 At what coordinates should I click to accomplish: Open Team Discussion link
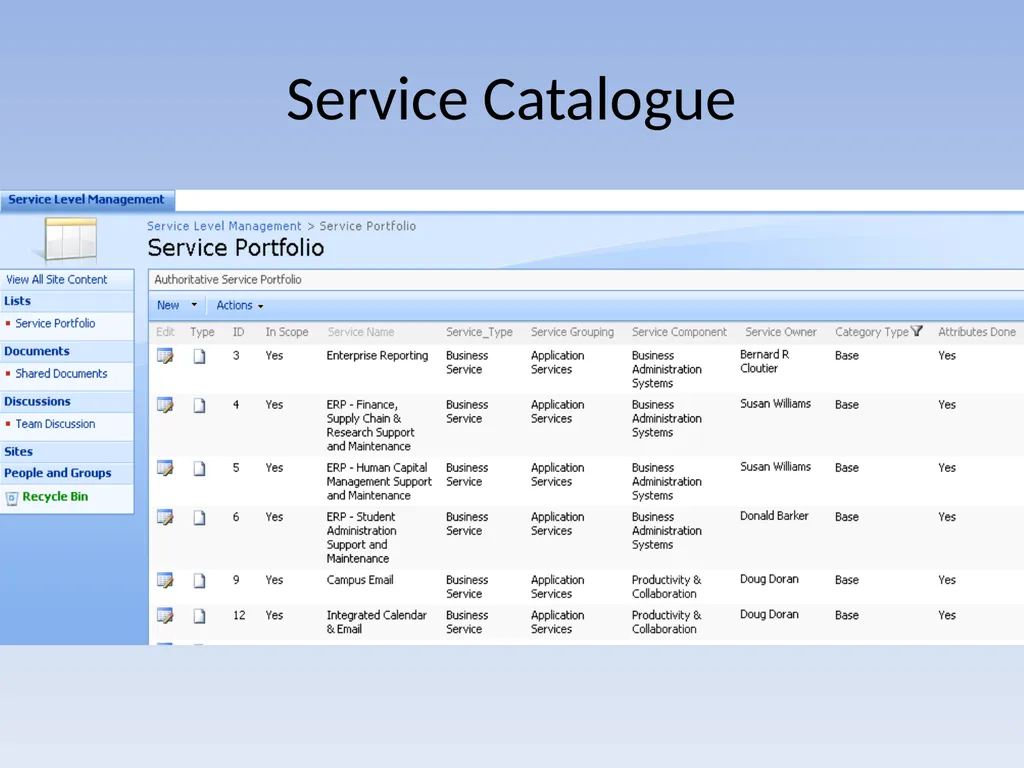tap(56, 424)
